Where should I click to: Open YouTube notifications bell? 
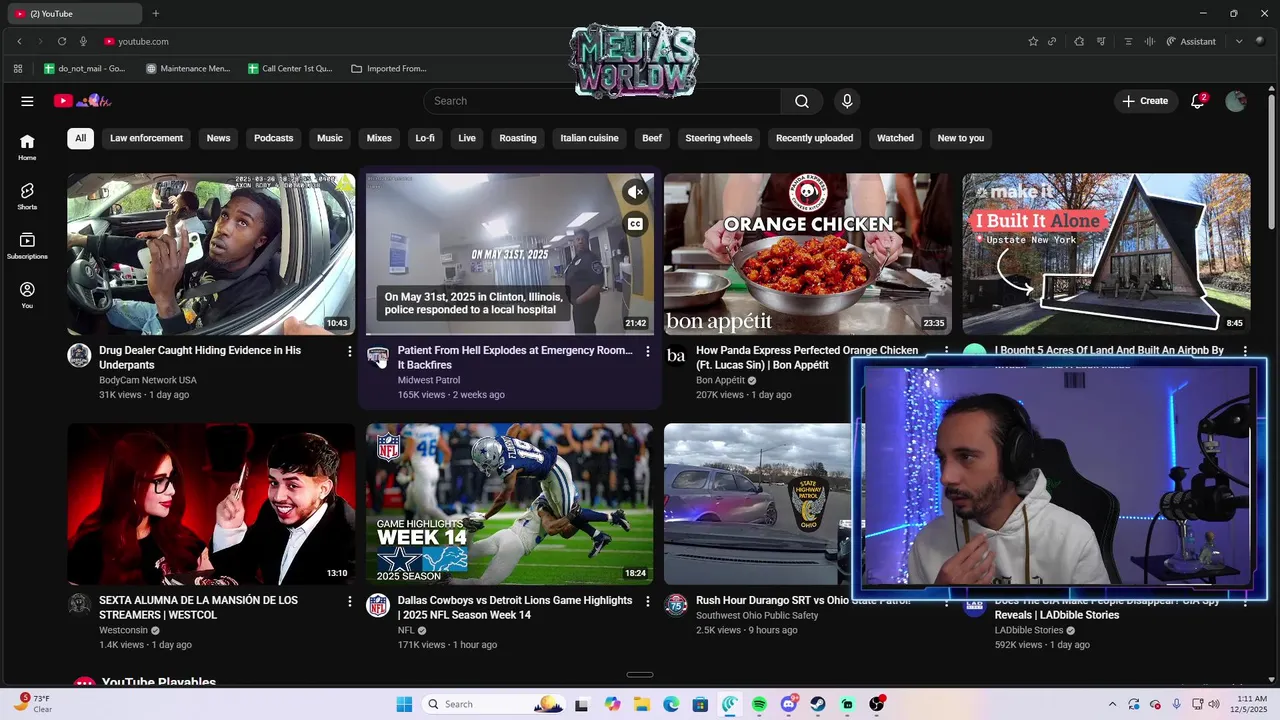1197,101
